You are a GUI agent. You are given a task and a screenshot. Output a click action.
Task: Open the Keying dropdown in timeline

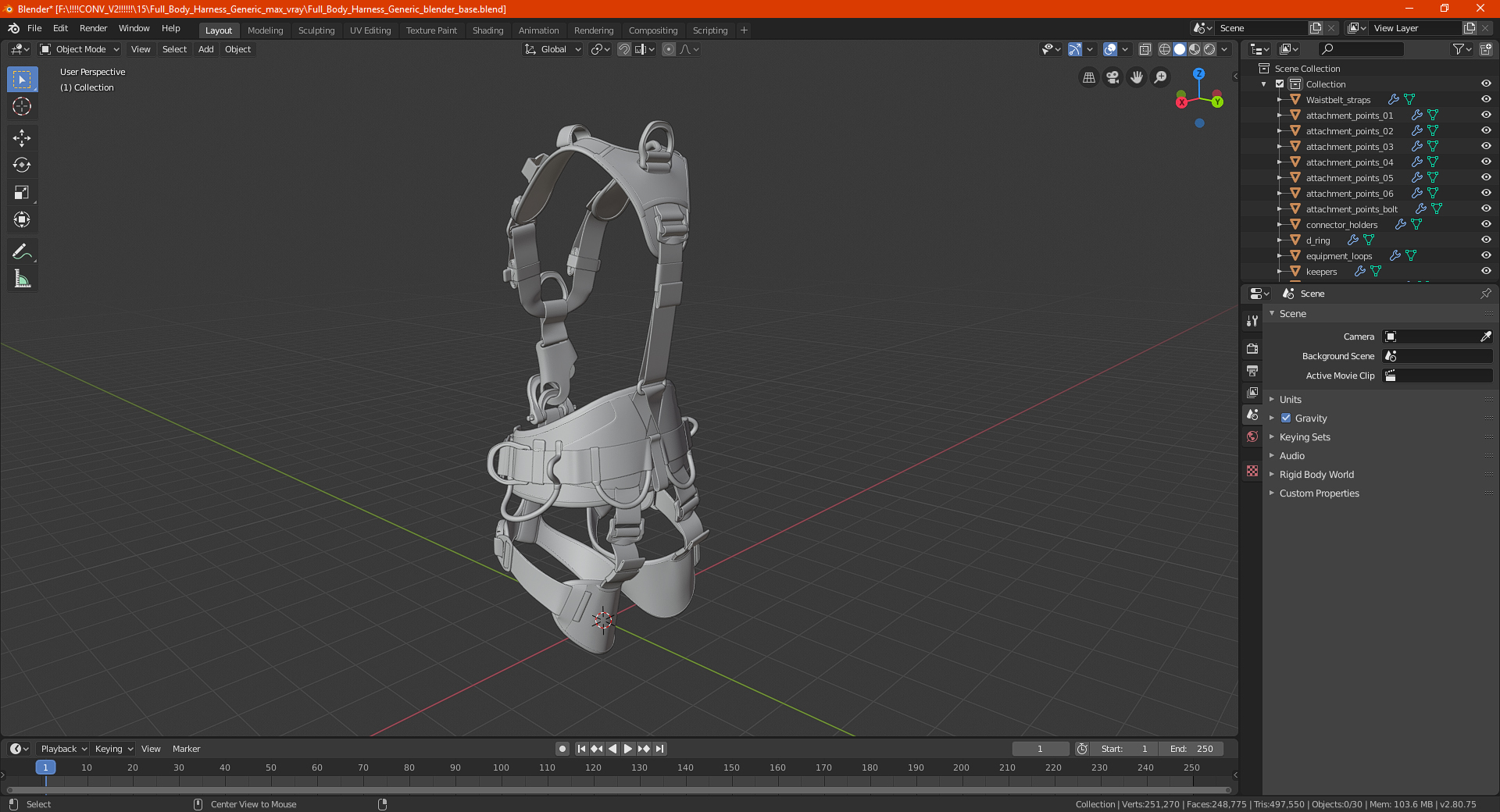(x=113, y=749)
